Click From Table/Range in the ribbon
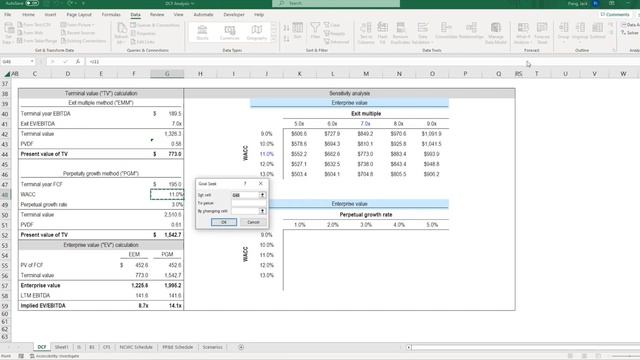Viewport: 640px width, 360px height. (x=37, y=41)
